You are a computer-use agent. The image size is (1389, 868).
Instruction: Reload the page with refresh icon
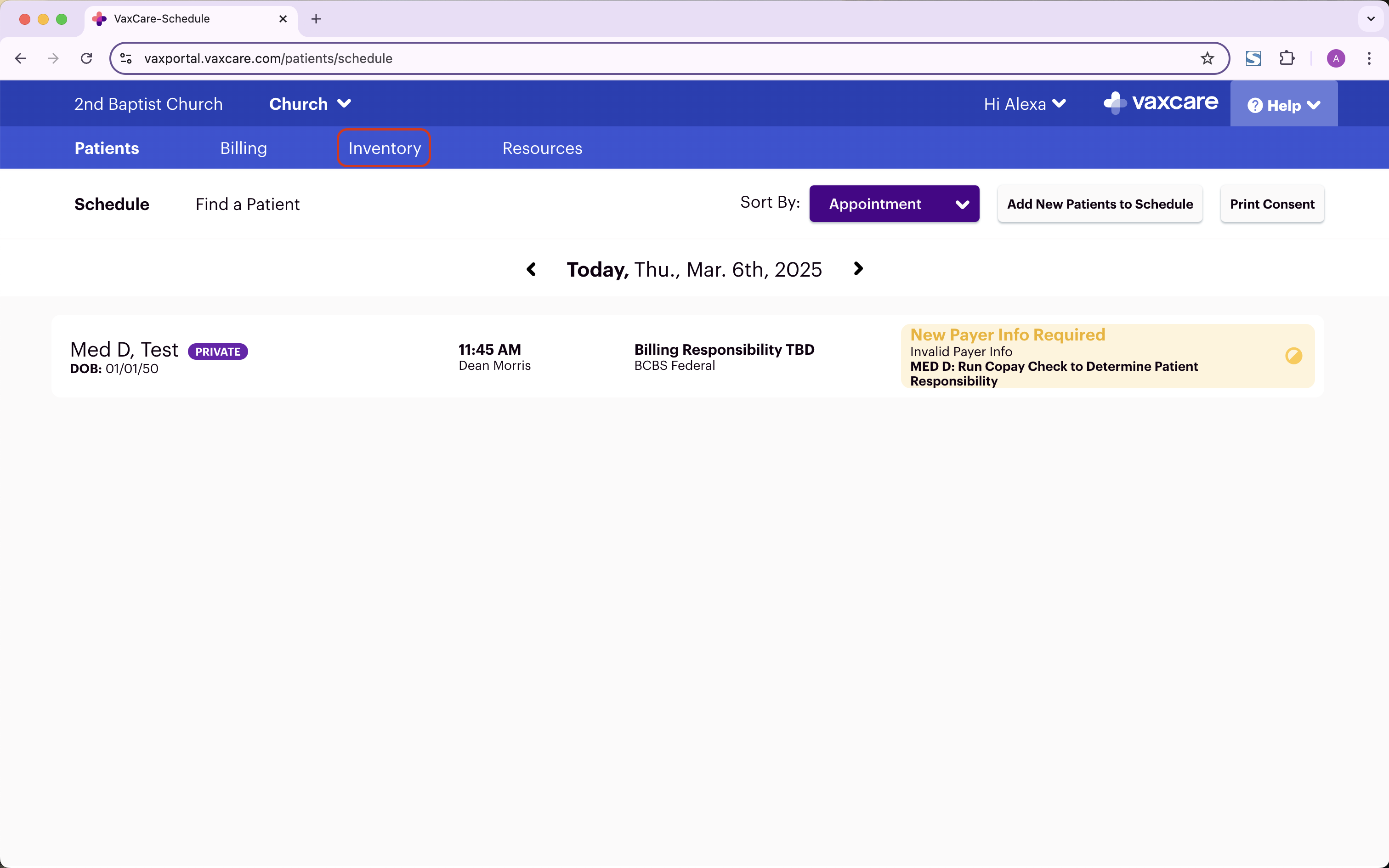(87, 58)
